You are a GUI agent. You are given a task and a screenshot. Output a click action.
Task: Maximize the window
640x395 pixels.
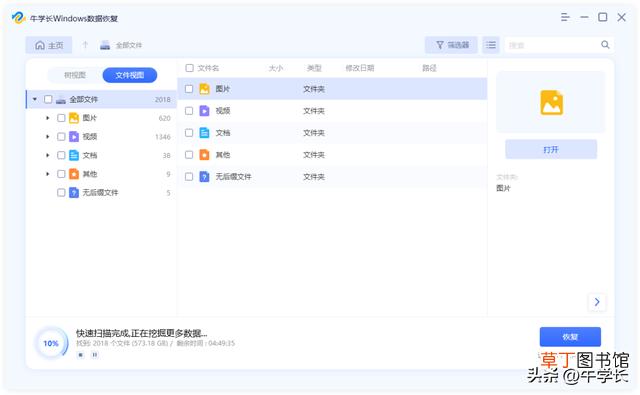point(602,17)
